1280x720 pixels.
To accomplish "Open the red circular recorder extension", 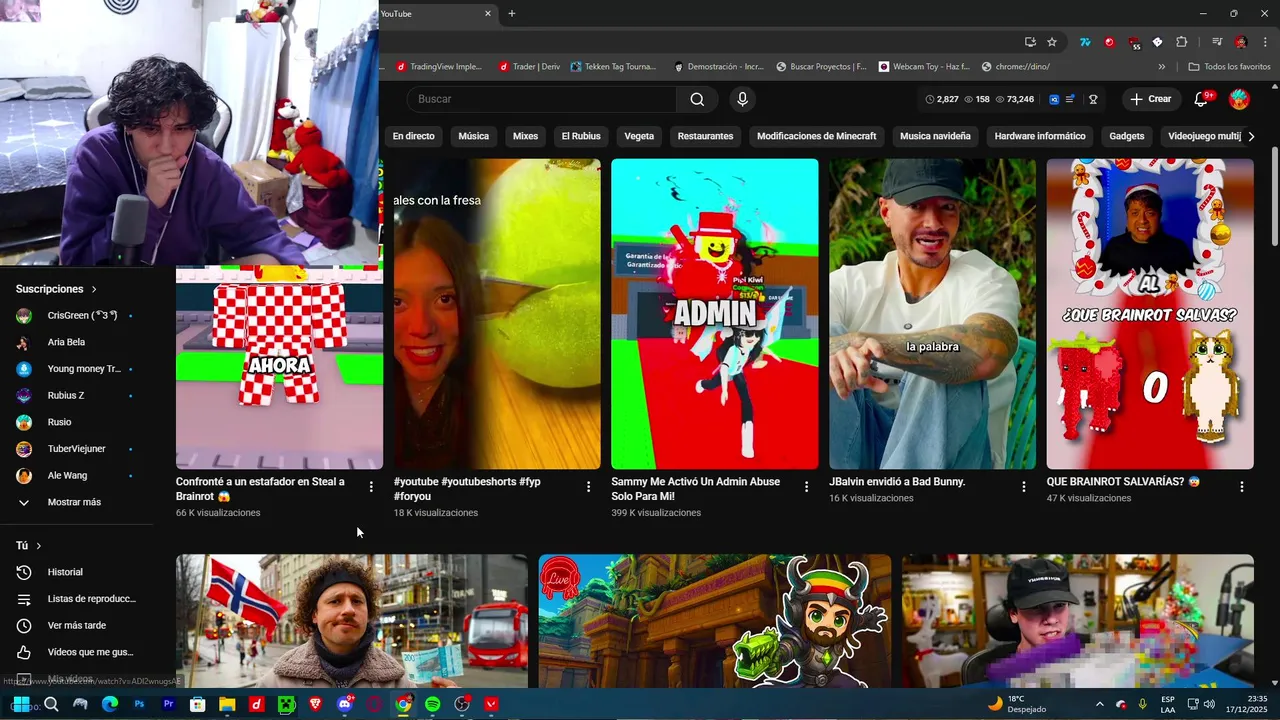I will (1109, 42).
